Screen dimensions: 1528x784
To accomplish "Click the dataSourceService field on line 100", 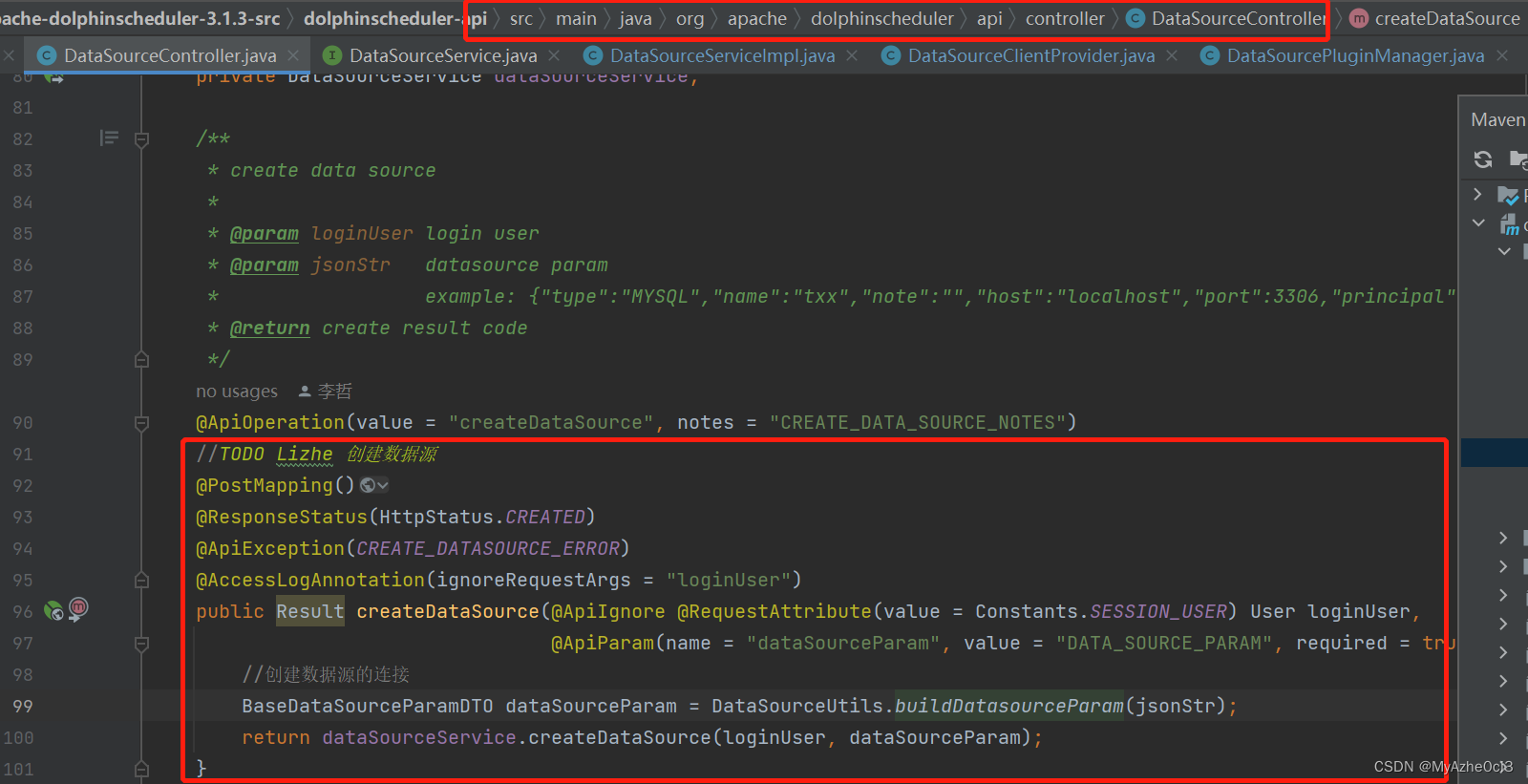I will click(x=419, y=737).
